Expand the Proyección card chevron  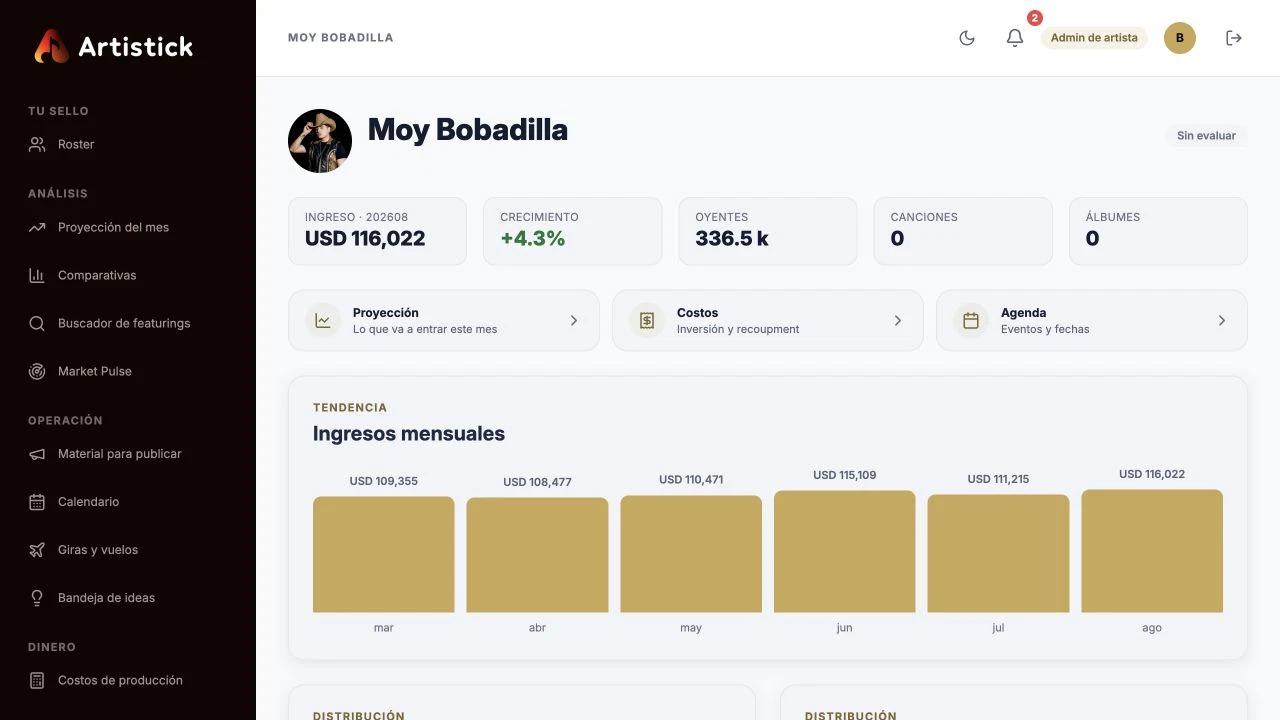pos(574,321)
